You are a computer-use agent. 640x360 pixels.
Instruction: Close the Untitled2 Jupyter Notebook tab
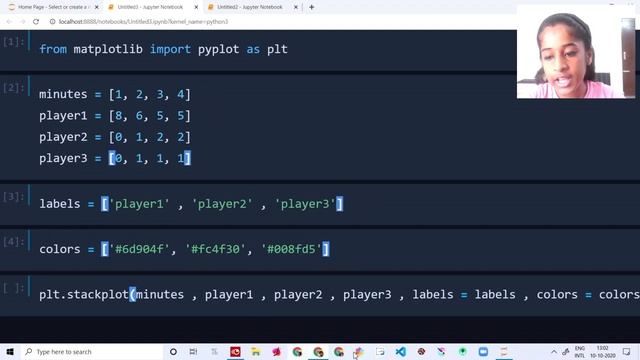[x=296, y=7]
